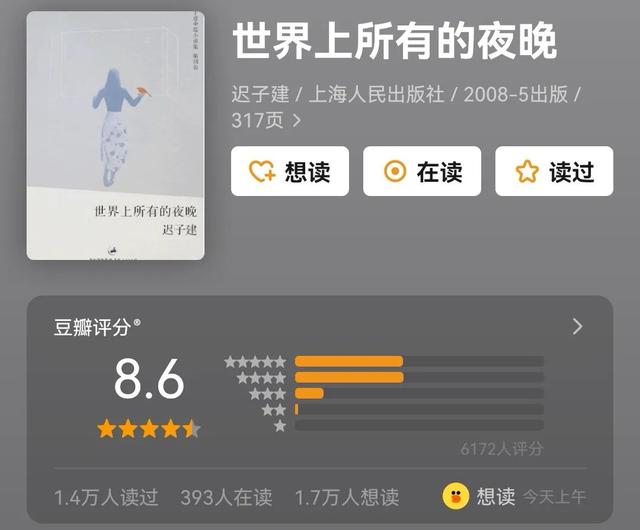Tap the orange 8.6 average rating stars
Screen dimensions: 640x530
(149, 429)
